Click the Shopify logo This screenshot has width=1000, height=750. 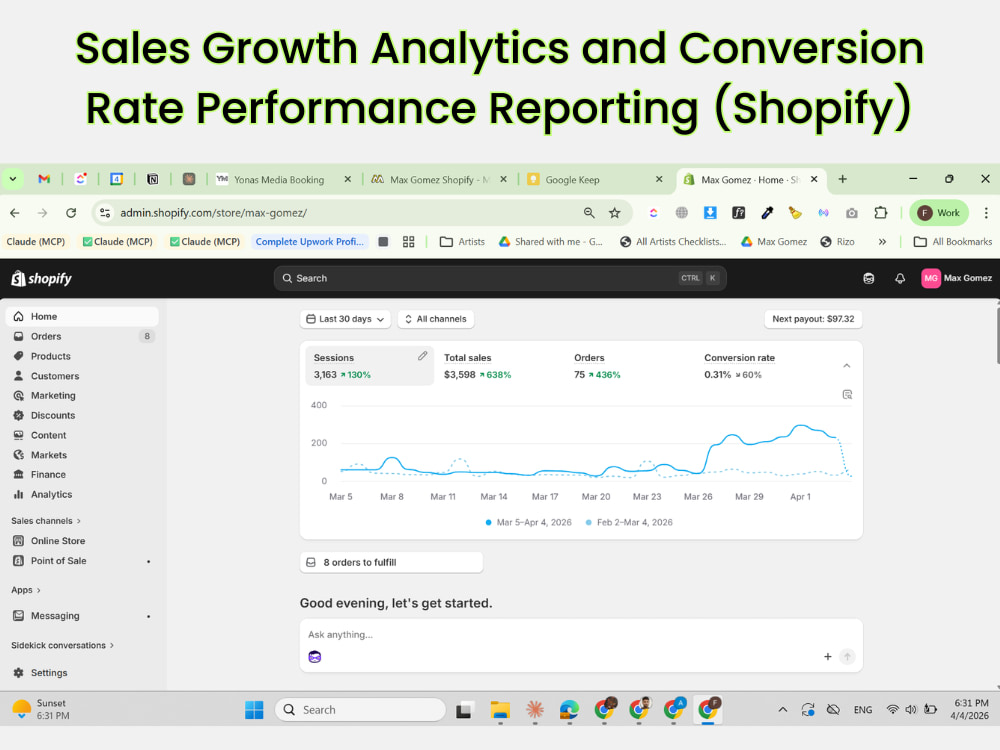pos(41,278)
